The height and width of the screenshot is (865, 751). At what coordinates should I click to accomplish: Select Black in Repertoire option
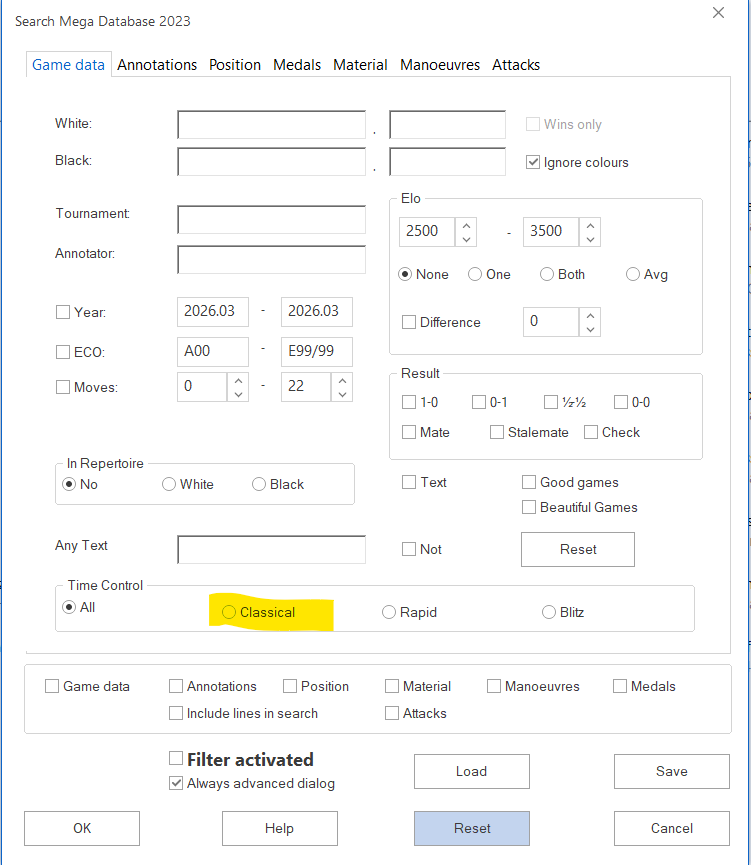pos(259,484)
